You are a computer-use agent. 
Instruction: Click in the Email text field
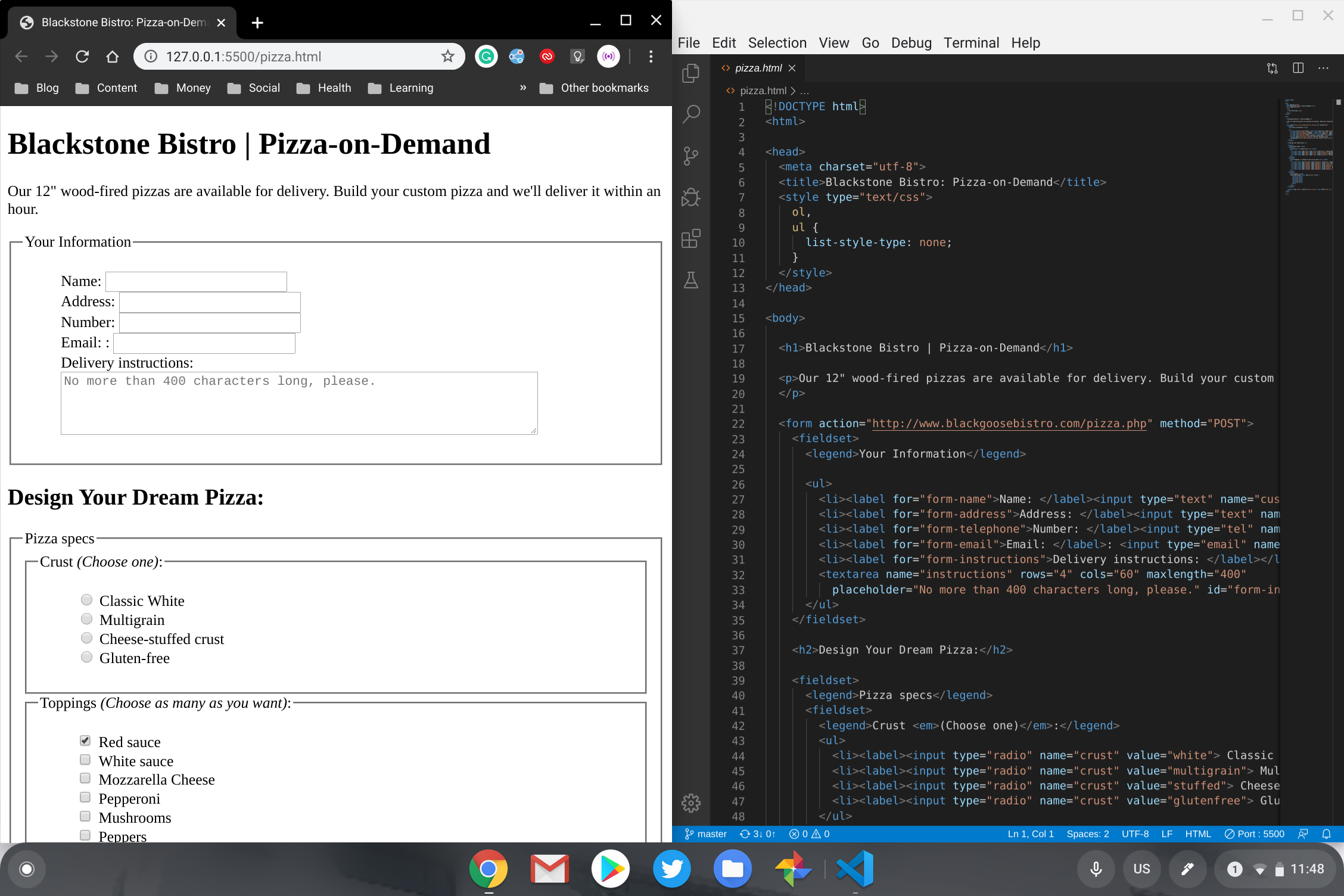[x=204, y=343]
